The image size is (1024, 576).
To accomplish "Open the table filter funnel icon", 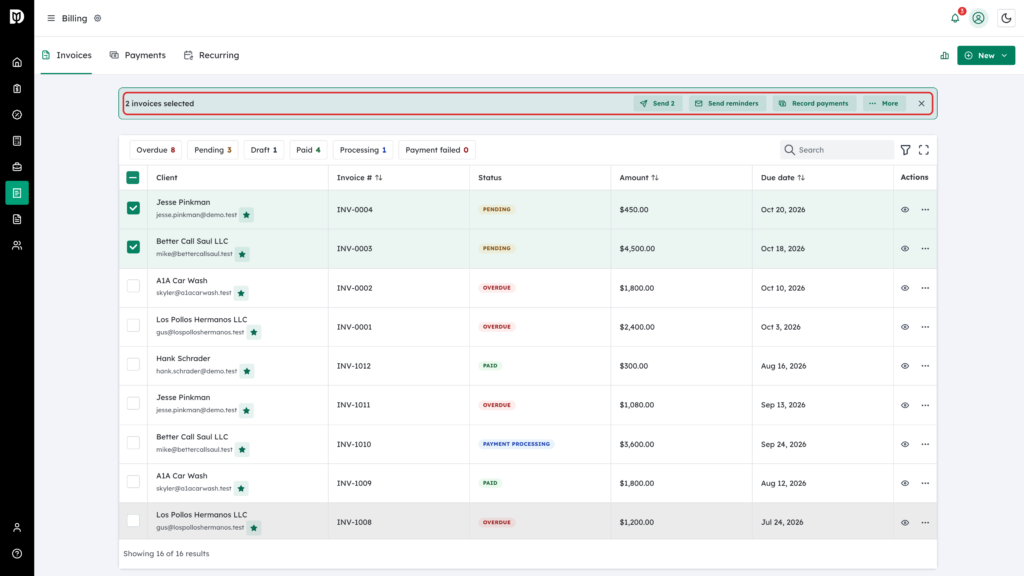I will pyautogui.click(x=905, y=150).
